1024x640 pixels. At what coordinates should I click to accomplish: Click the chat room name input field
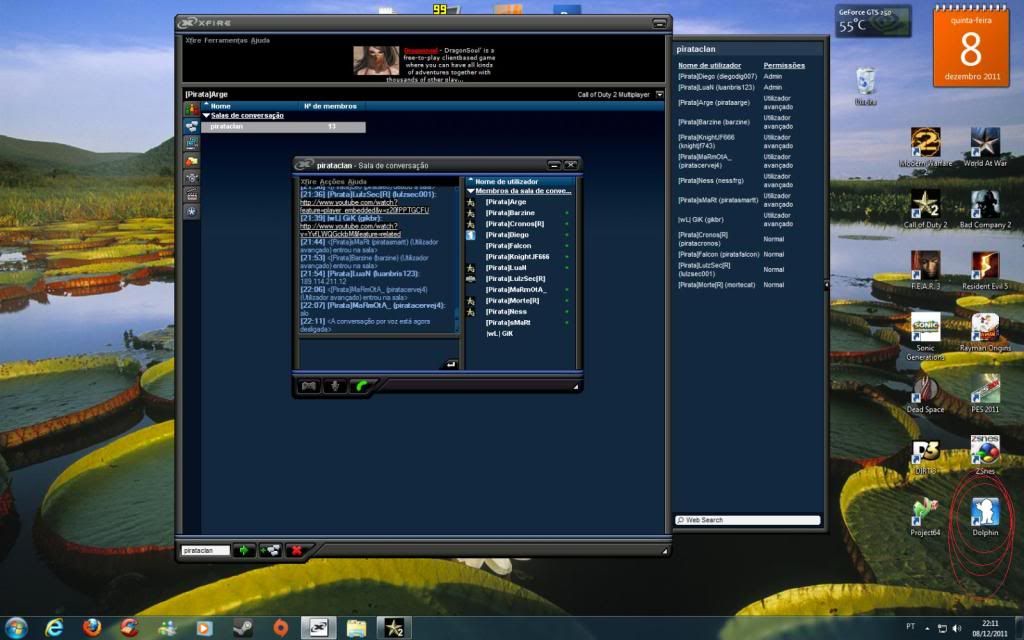pyautogui.click(x=206, y=551)
